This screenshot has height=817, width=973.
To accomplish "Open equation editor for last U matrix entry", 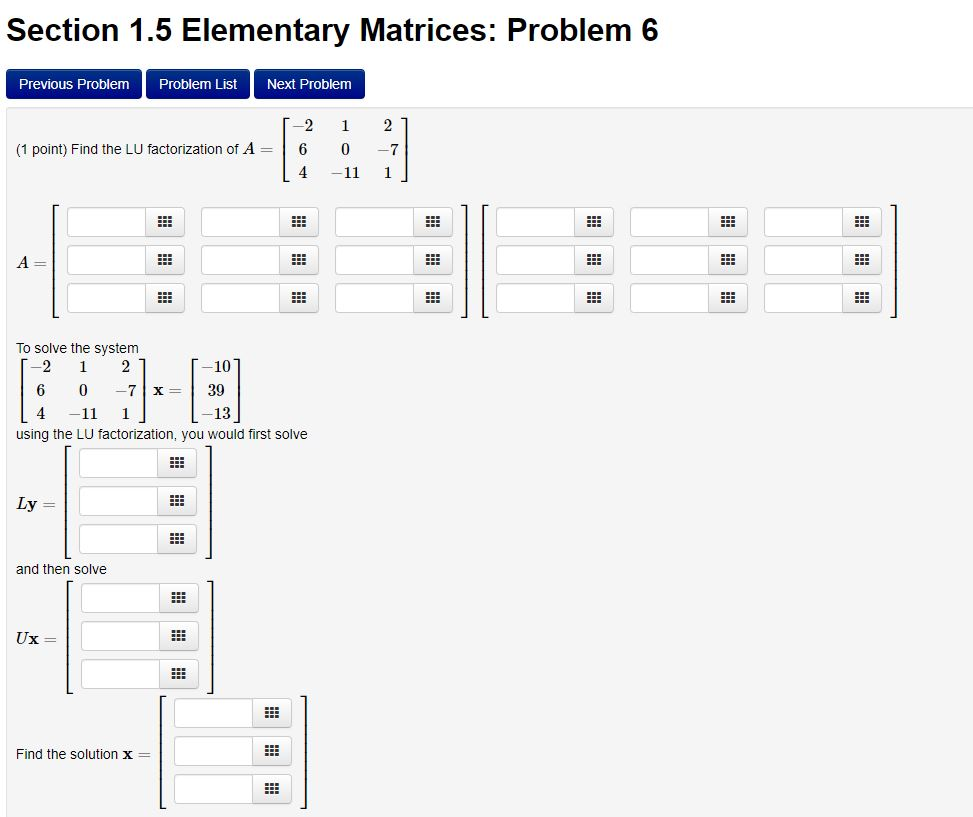I will [861, 297].
